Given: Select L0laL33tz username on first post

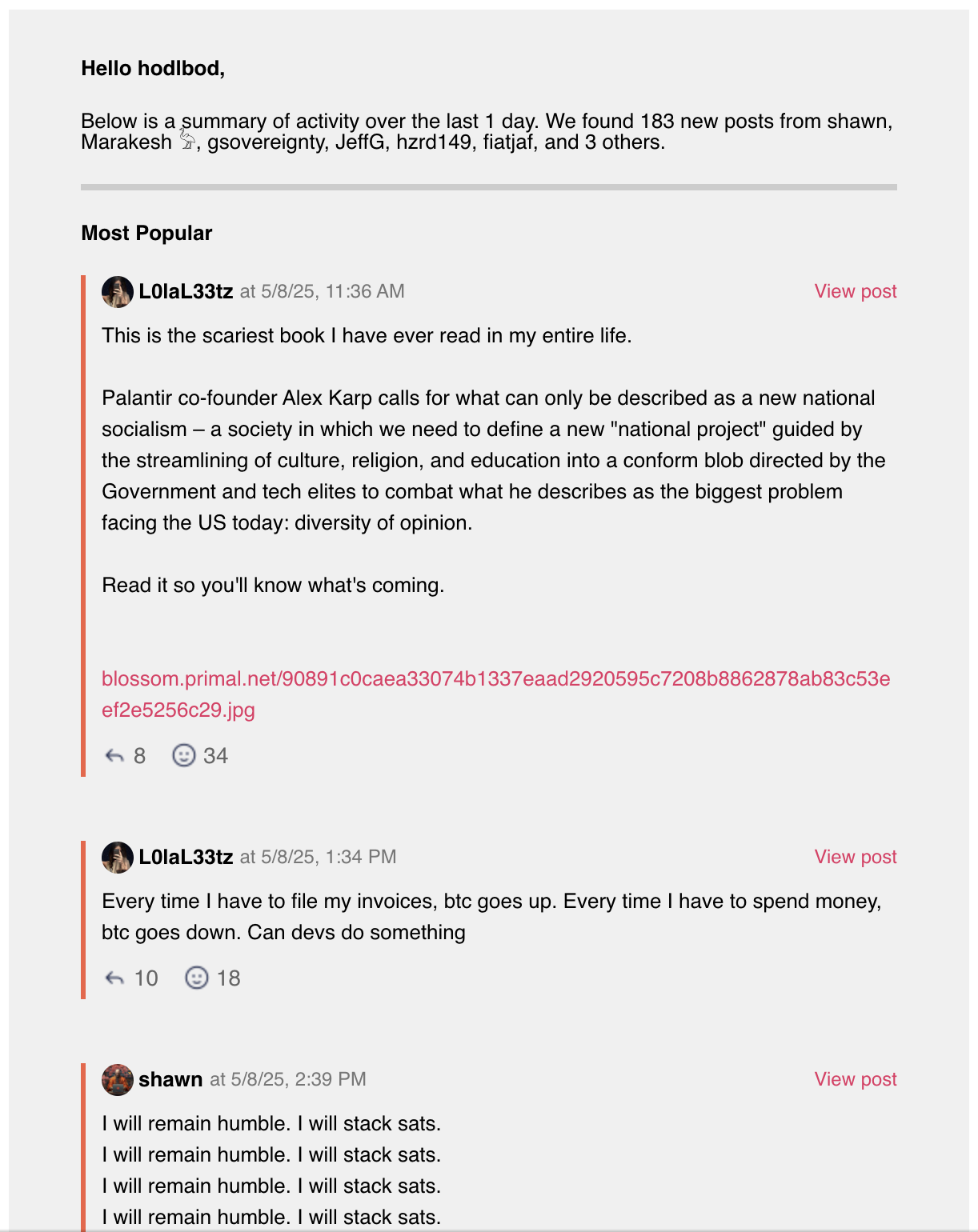Looking at the screenshot, I should [x=186, y=292].
